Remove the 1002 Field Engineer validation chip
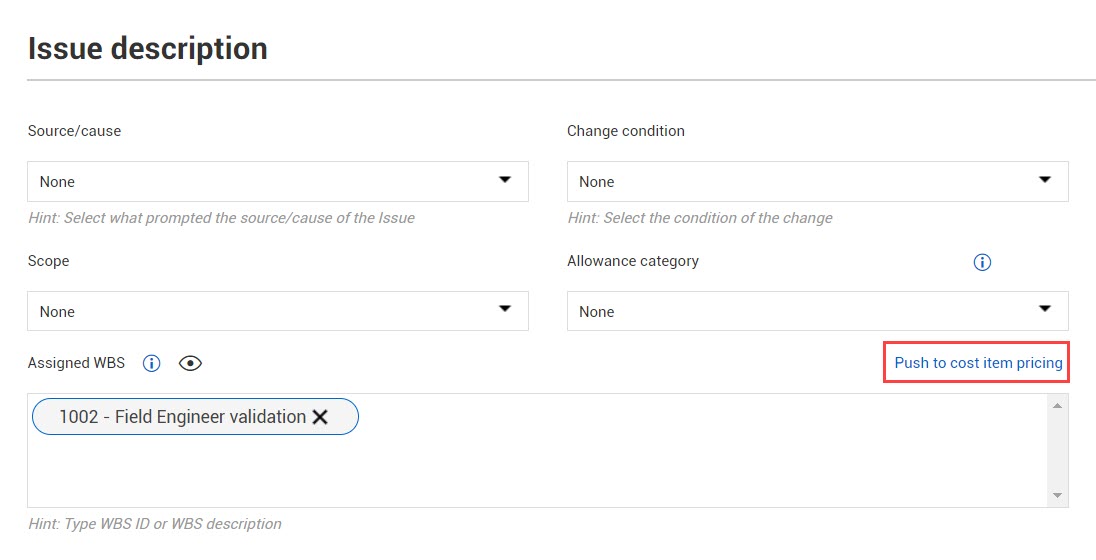The image size is (1096, 560). [320, 417]
